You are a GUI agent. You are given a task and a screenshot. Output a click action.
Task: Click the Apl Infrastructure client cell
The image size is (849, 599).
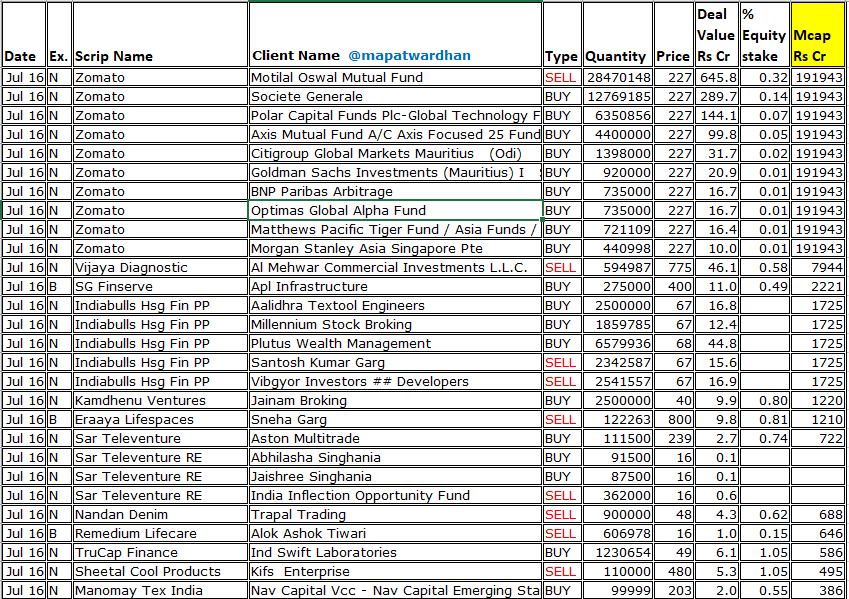click(x=395, y=287)
